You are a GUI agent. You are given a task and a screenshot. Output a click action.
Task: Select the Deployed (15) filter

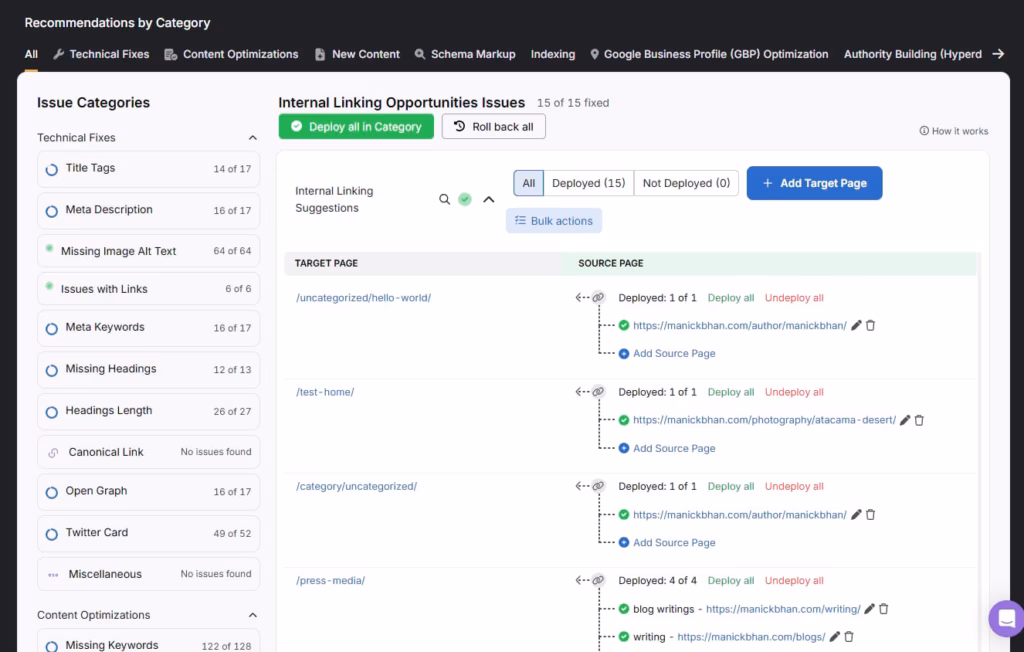click(x=588, y=183)
